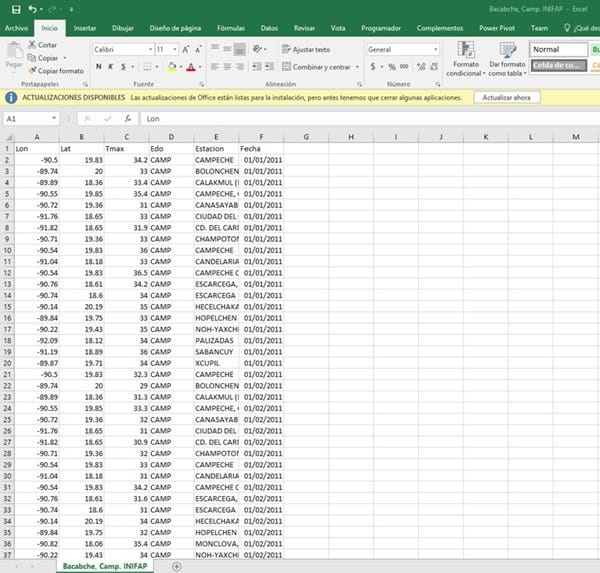Apply the yellow fill color bucket
Screen dimensions: 600x573
172,67
